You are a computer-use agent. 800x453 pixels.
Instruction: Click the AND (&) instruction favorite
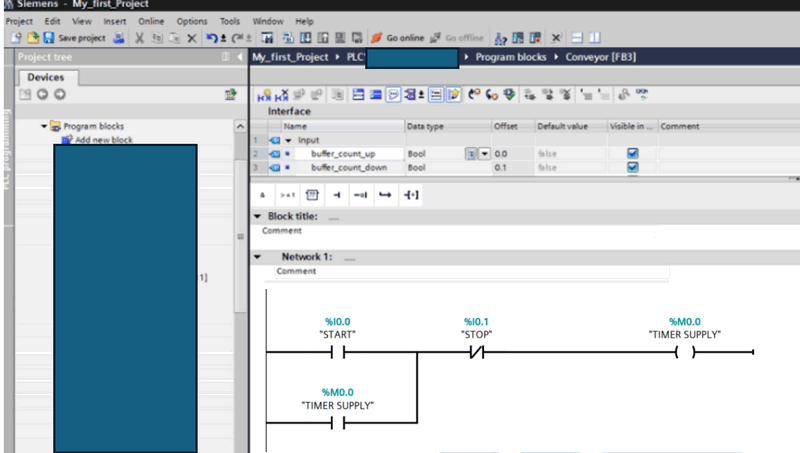coord(263,195)
